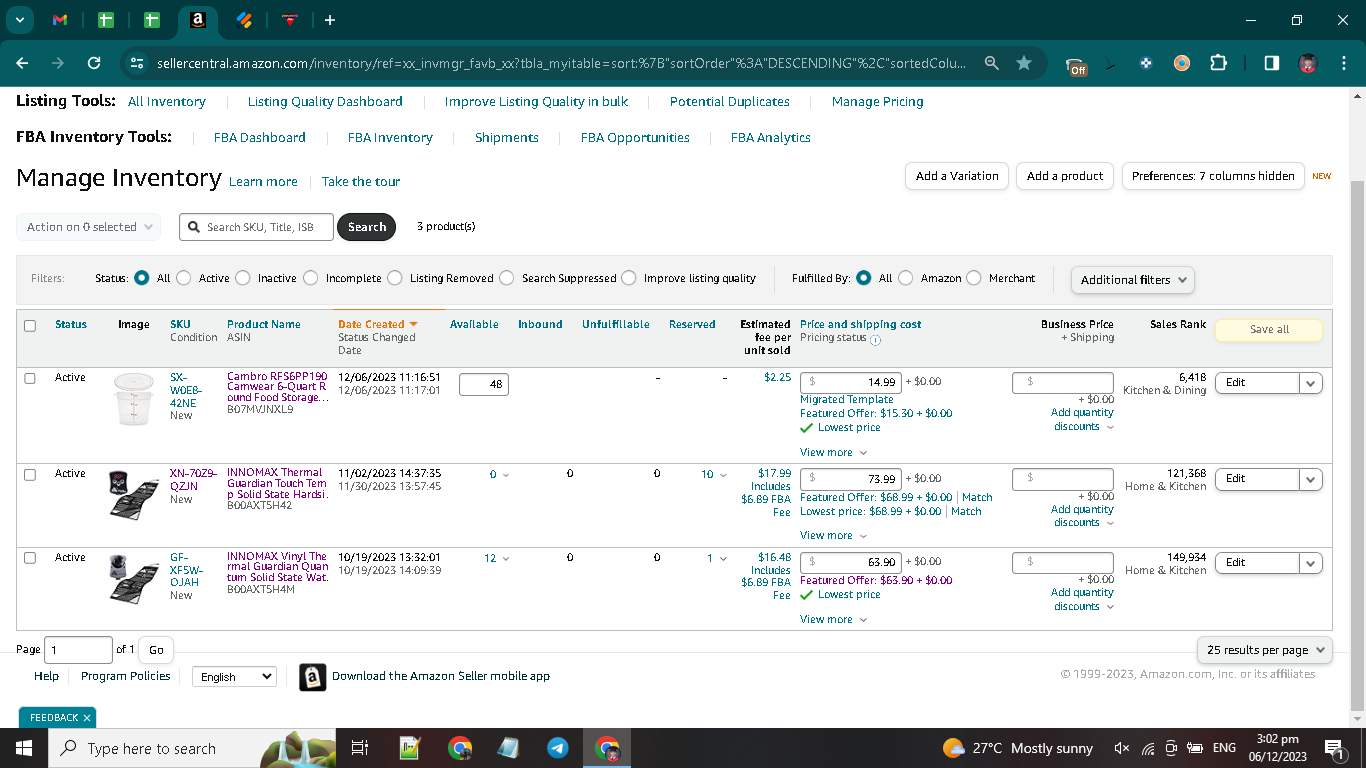Check the Cambro product row checkbox
Viewport: 1366px width, 768px height.
tap(30, 378)
